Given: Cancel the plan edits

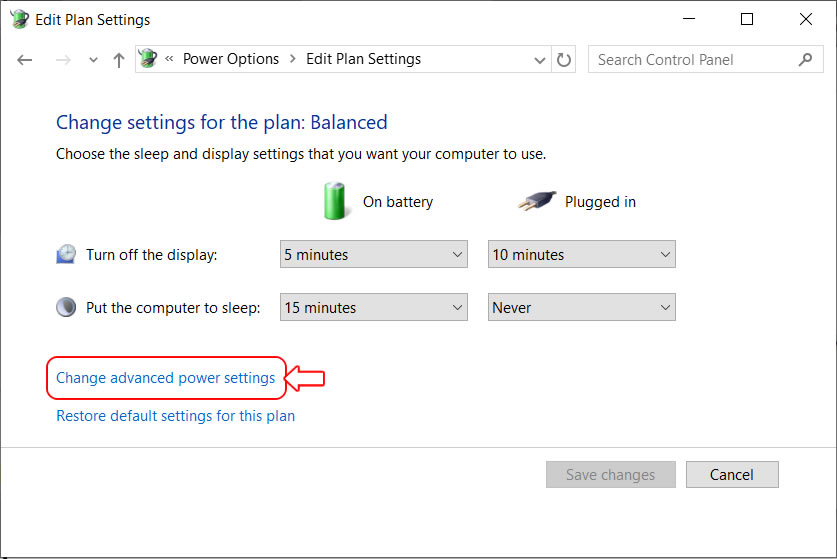Looking at the screenshot, I should click(732, 474).
